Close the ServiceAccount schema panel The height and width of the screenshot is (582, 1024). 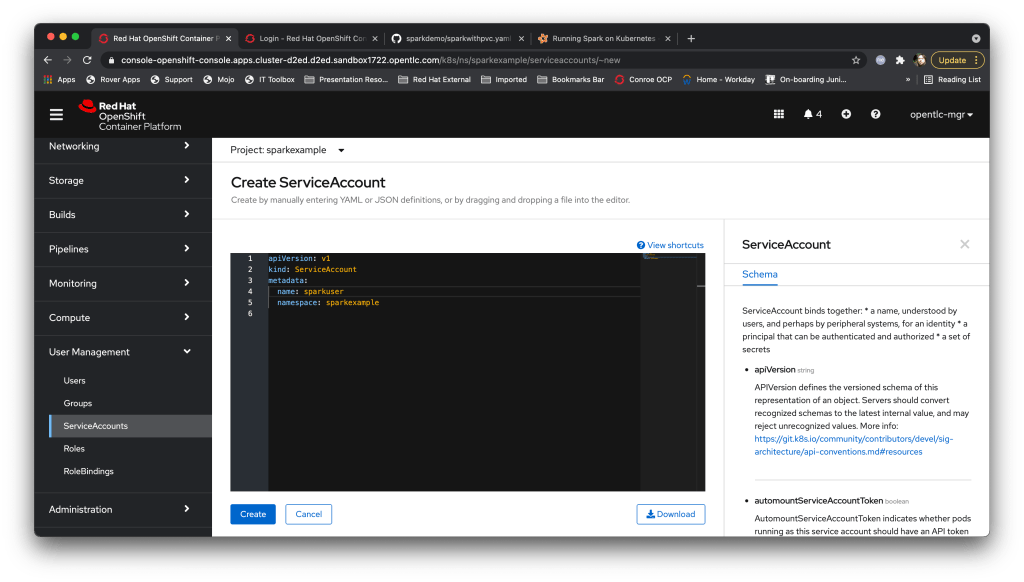pos(964,244)
